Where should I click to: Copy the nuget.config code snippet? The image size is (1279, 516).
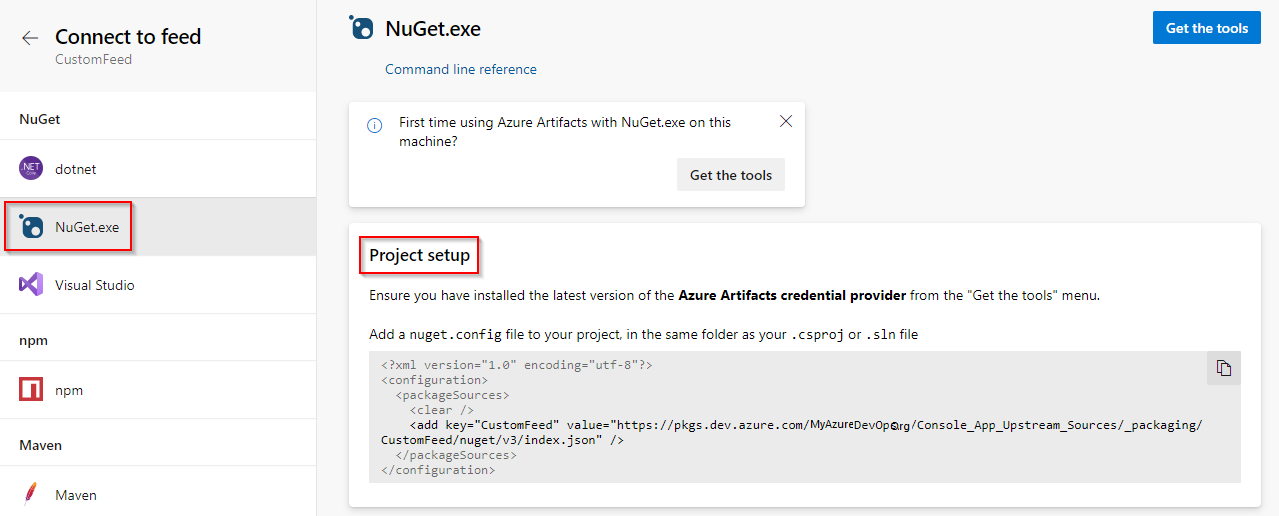pos(1223,368)
